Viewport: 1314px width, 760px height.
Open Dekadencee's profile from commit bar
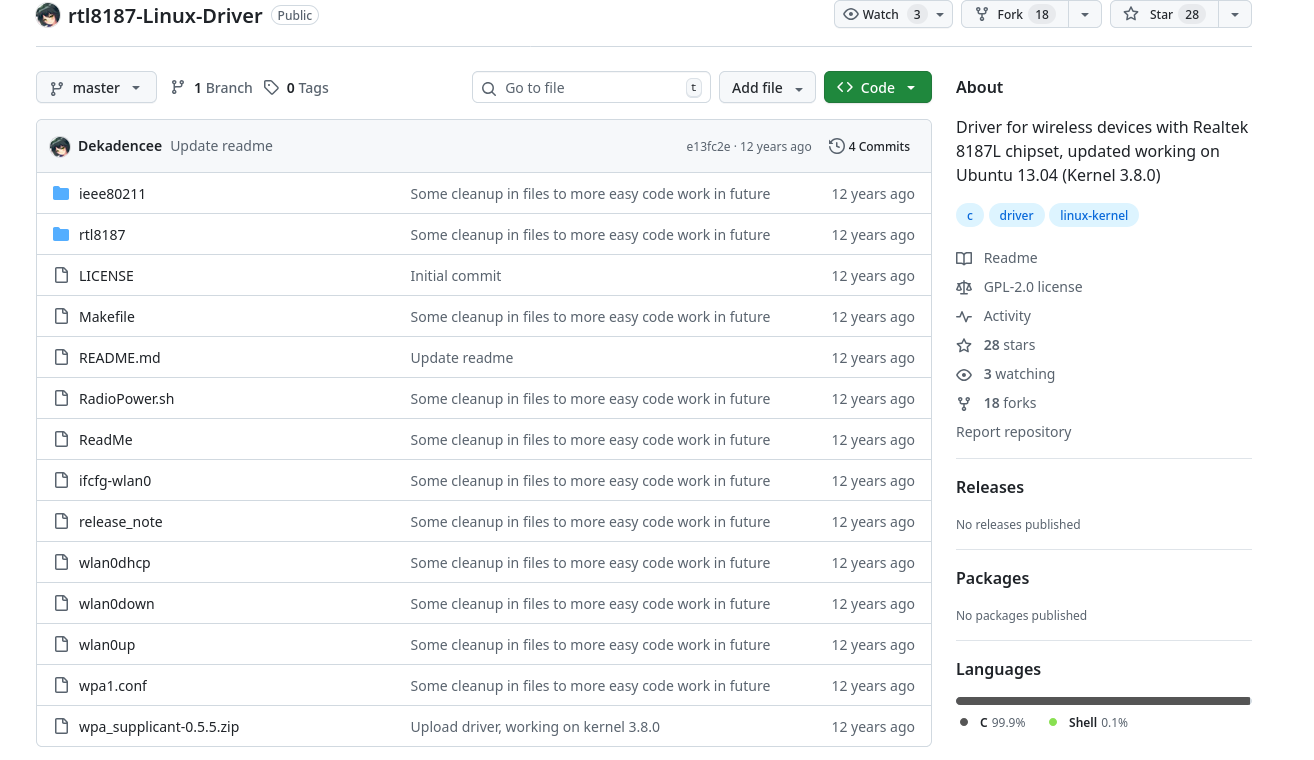click(x=120, y=146)
